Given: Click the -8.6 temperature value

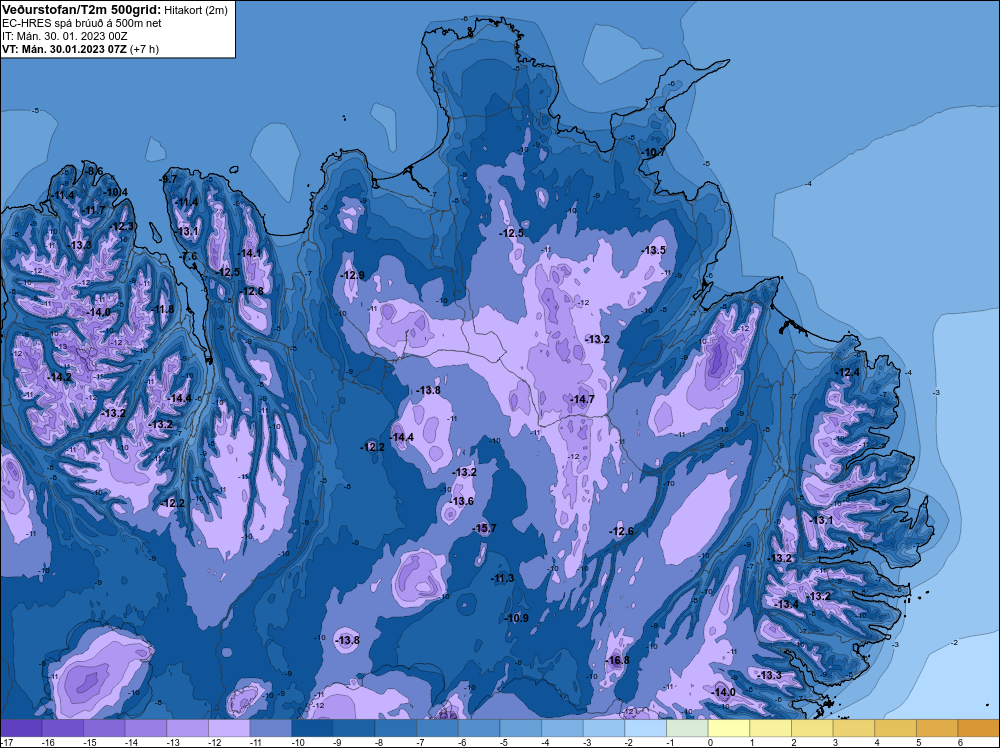Looking at the screenshot, I should pos(94,171).
